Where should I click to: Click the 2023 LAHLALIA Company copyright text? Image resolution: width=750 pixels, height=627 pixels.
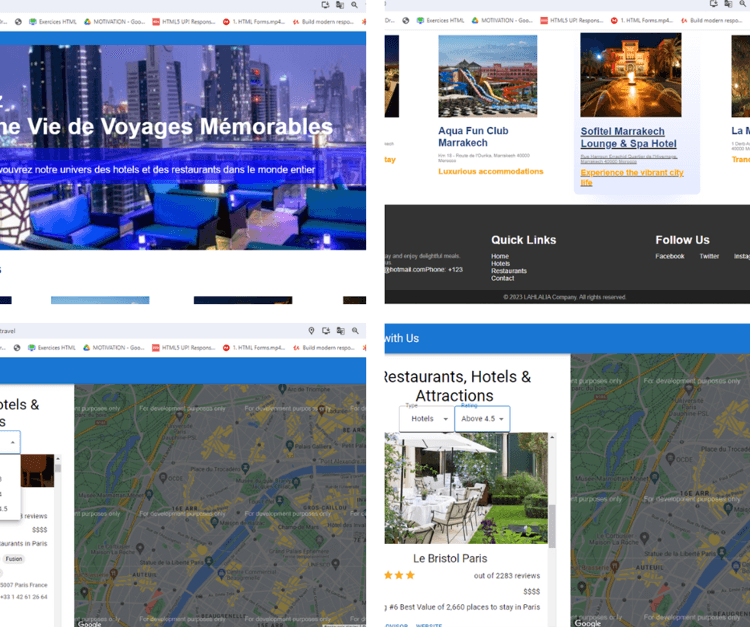click(564, 297)
